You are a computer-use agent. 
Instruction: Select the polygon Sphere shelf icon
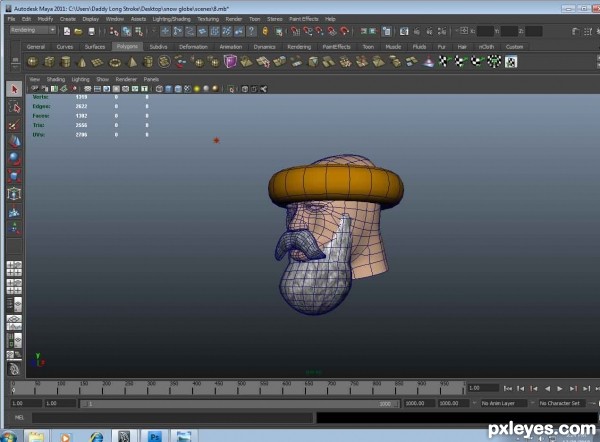point(33,62)
